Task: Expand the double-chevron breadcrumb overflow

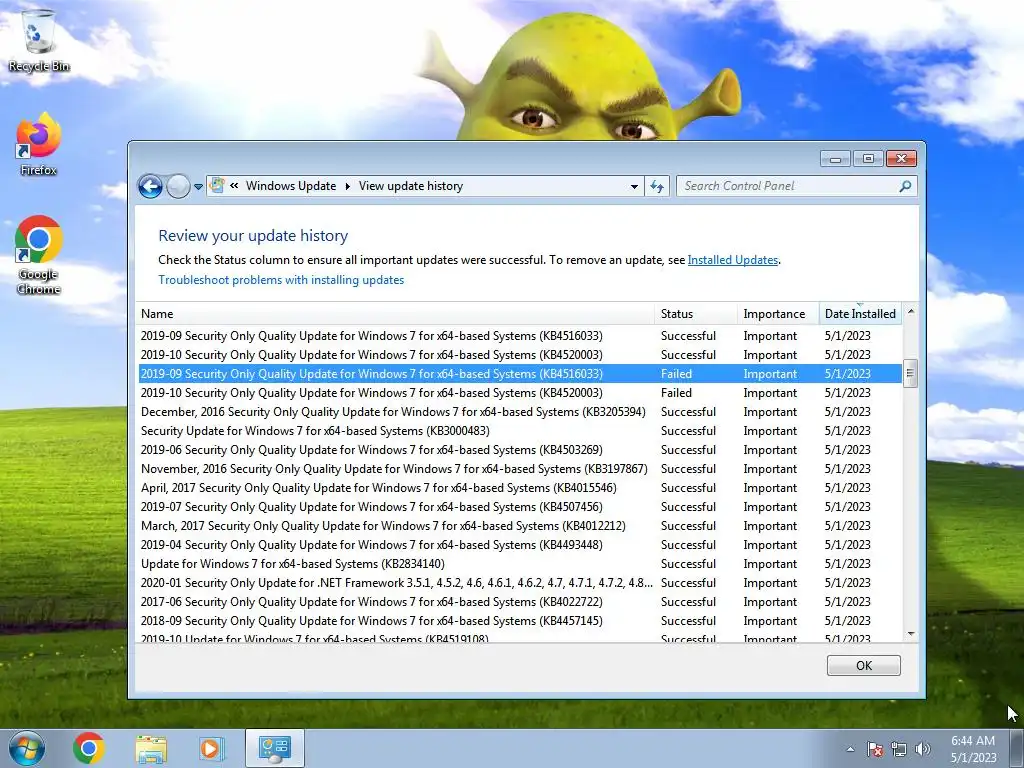Action: 234,186
